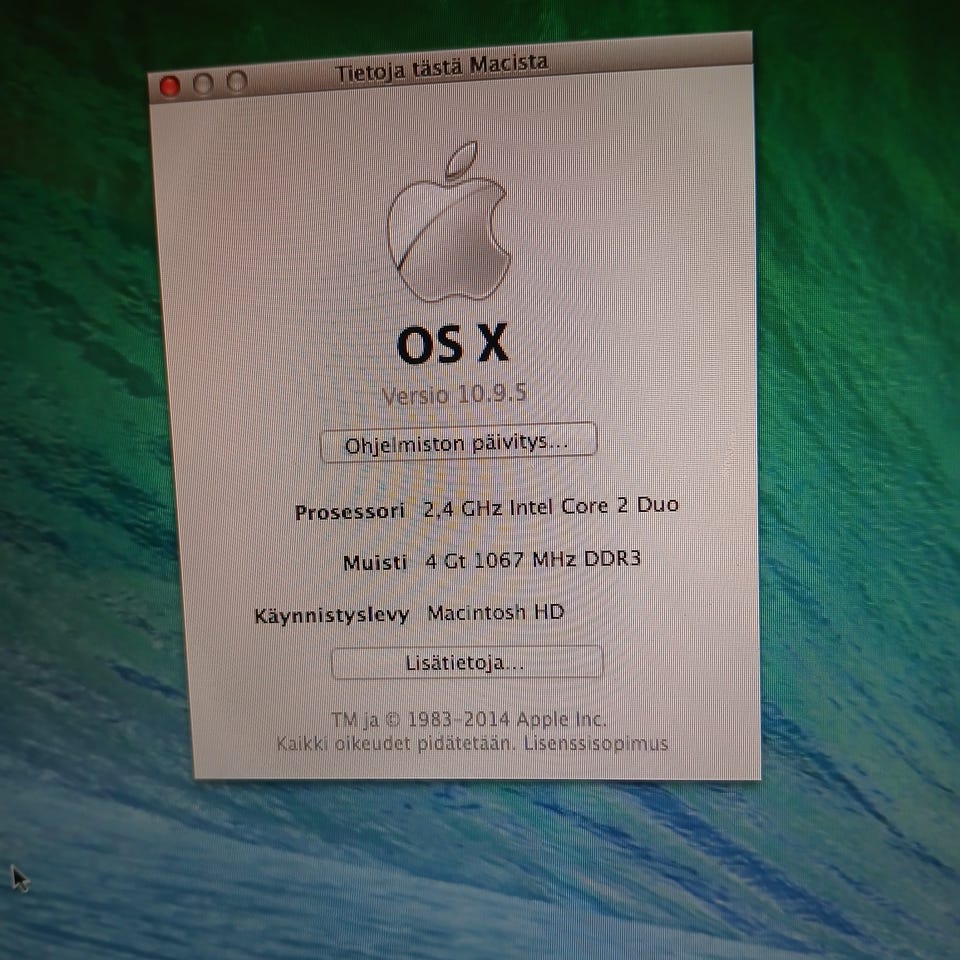The image size is (960, 960).
Task: Click the Apple logo image
Action: point(449,222)
